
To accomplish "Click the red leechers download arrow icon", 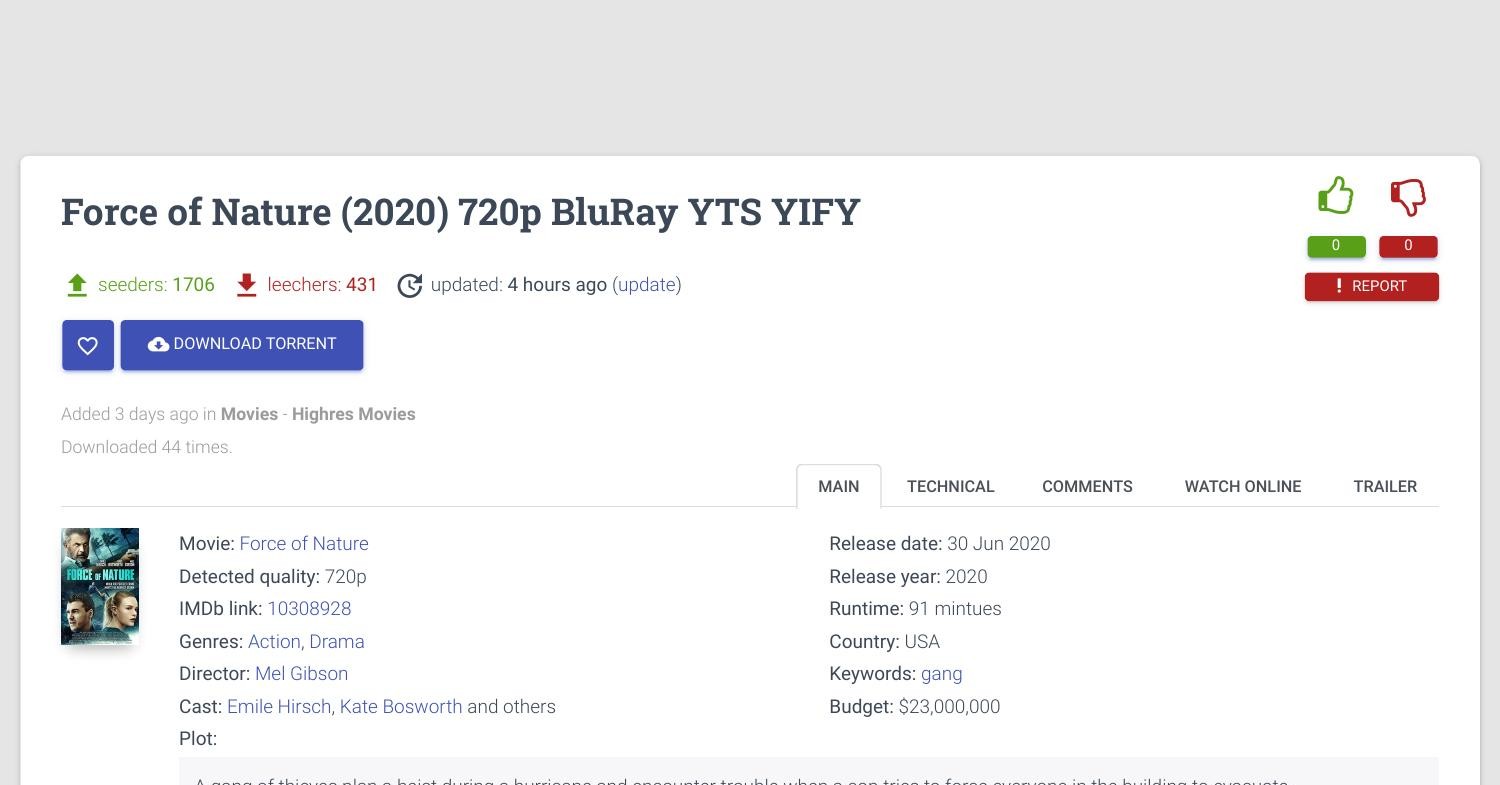I will tap(246, 285).
